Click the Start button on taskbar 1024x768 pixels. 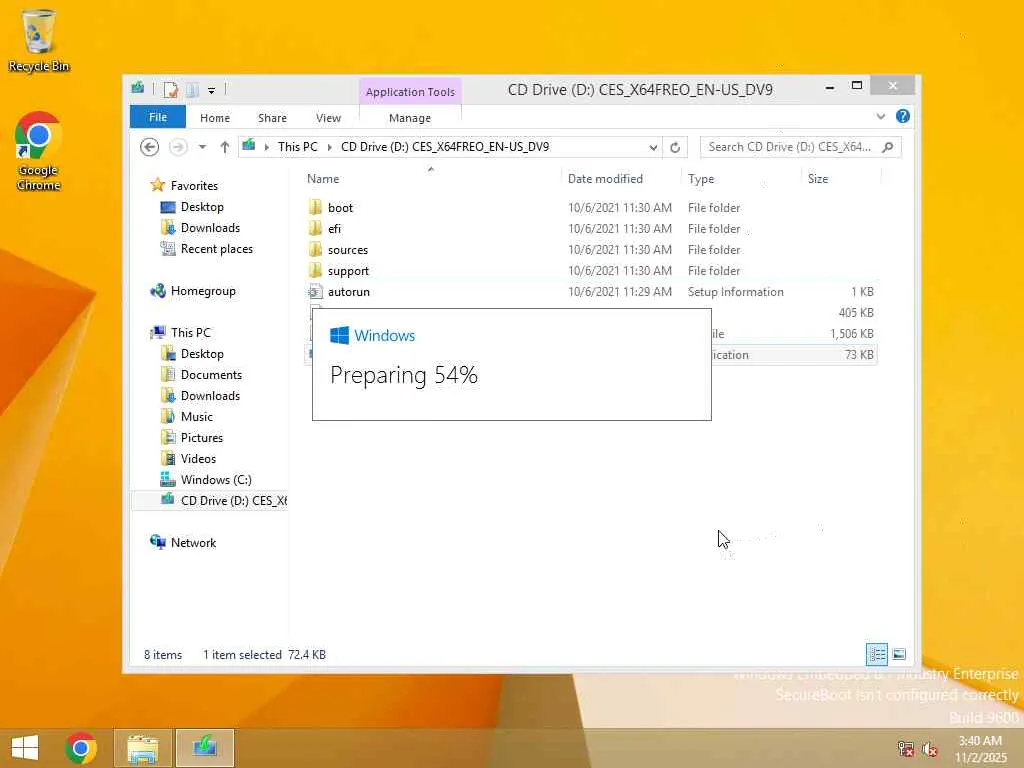25,748
